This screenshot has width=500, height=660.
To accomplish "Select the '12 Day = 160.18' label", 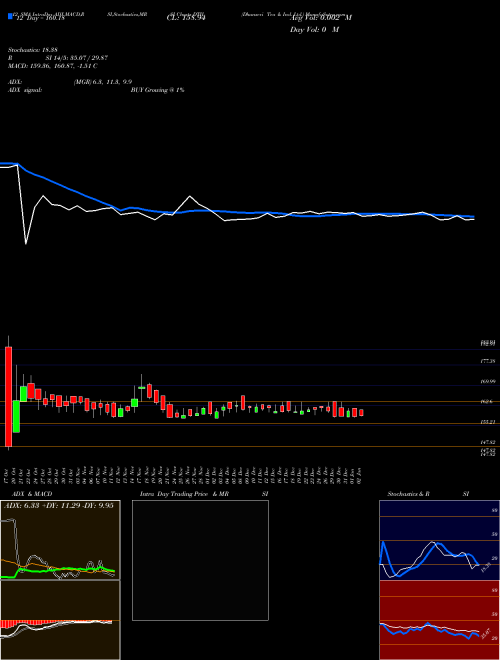I will pyautogui.click(x=39, y=18).
